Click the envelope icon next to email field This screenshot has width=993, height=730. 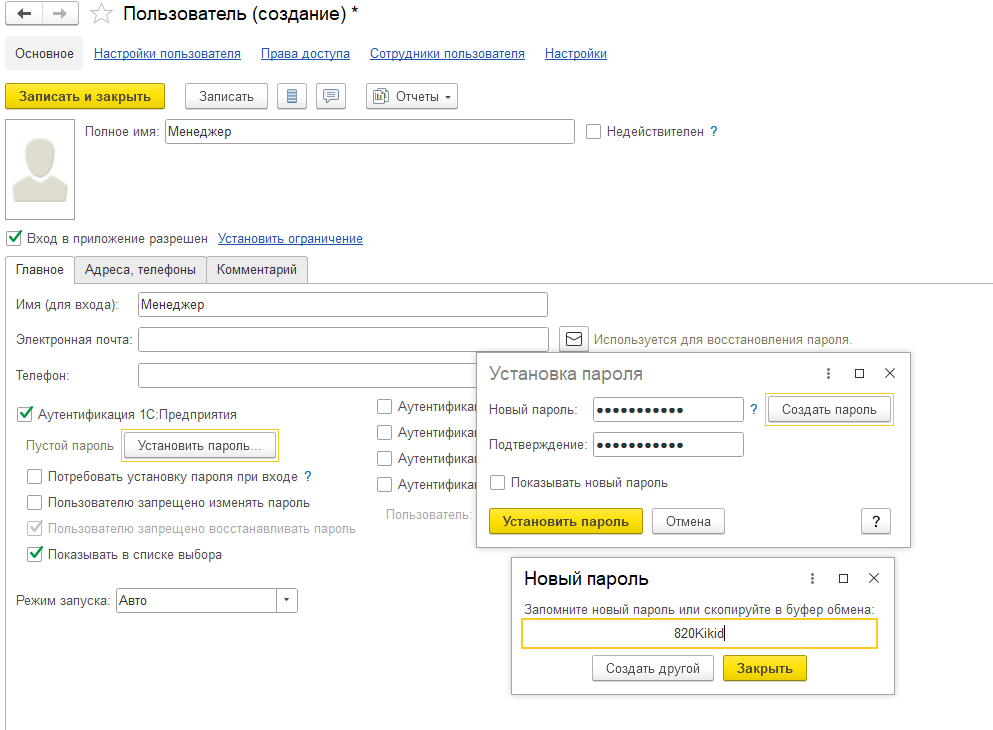point(574,339)
